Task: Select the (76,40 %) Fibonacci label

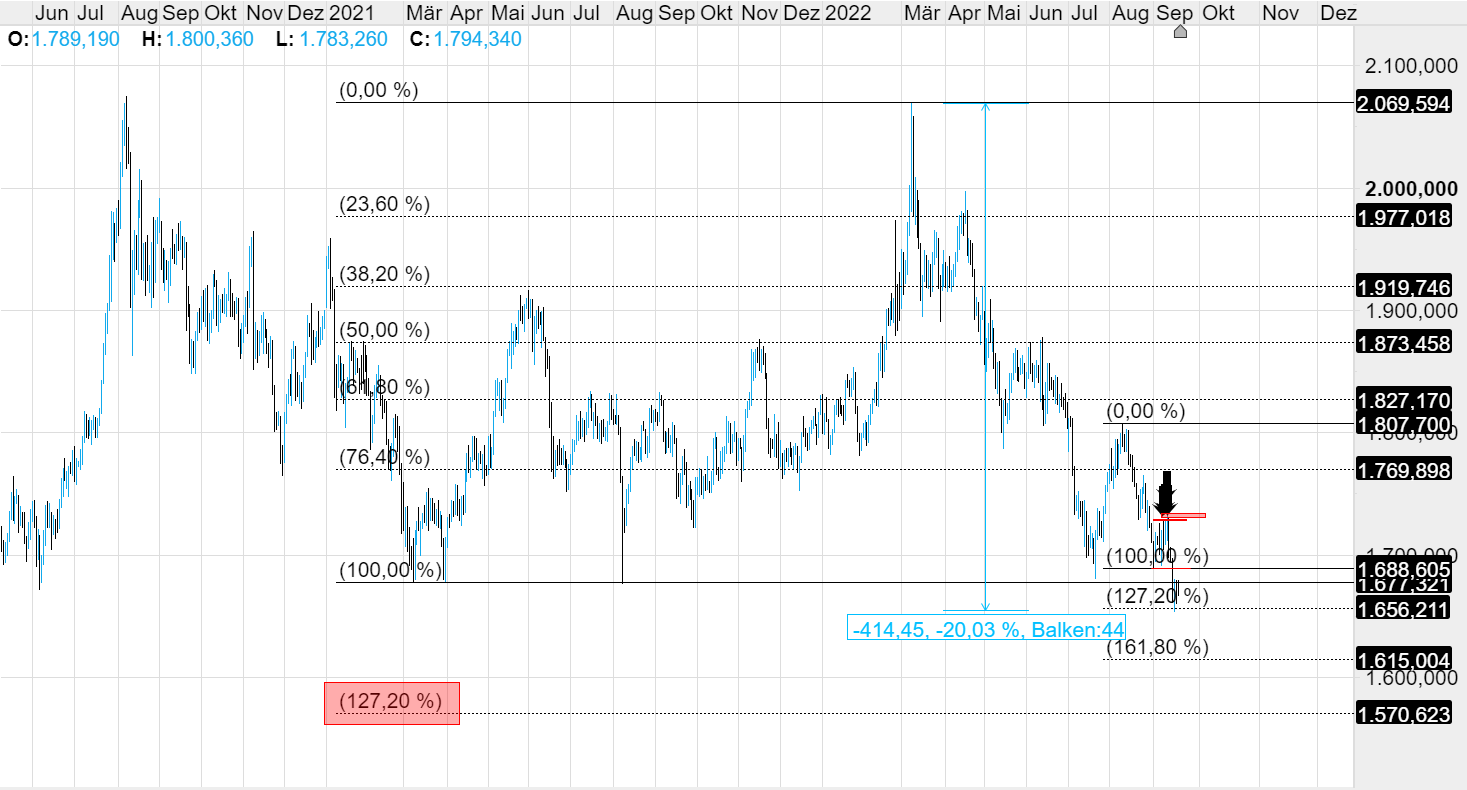Action: (385, 457)
